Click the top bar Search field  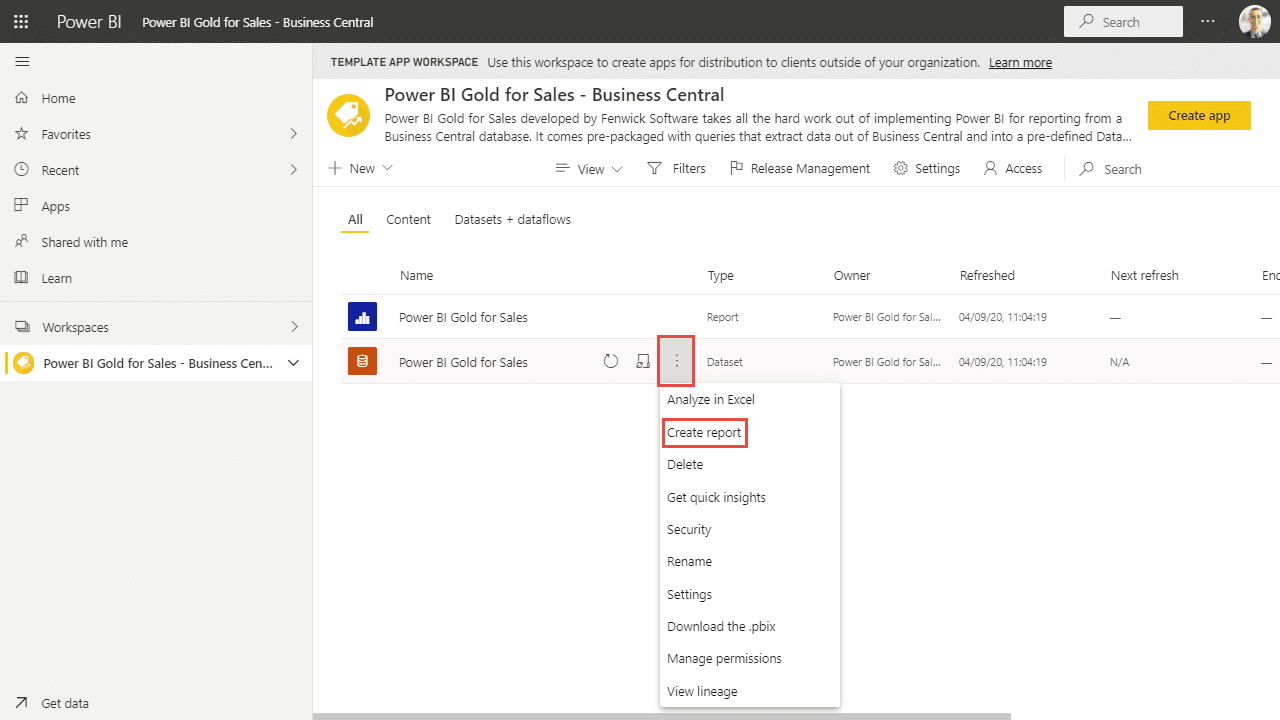1123,21
